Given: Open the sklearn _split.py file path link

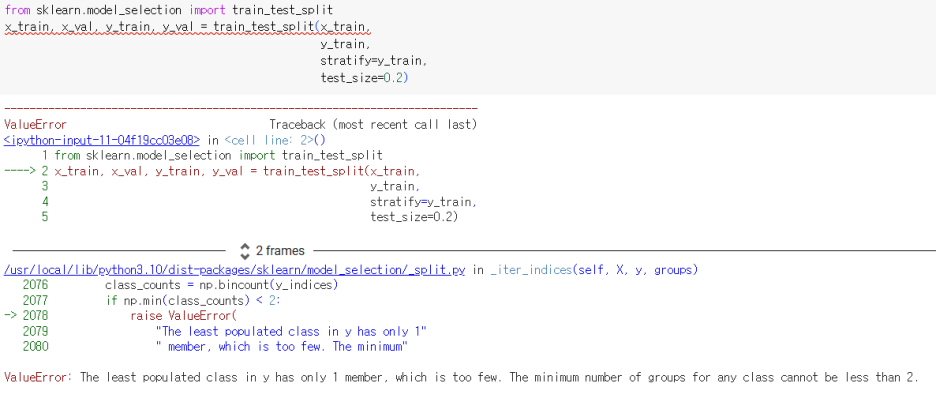Looking at the screenshot, I should coord(234,270).
